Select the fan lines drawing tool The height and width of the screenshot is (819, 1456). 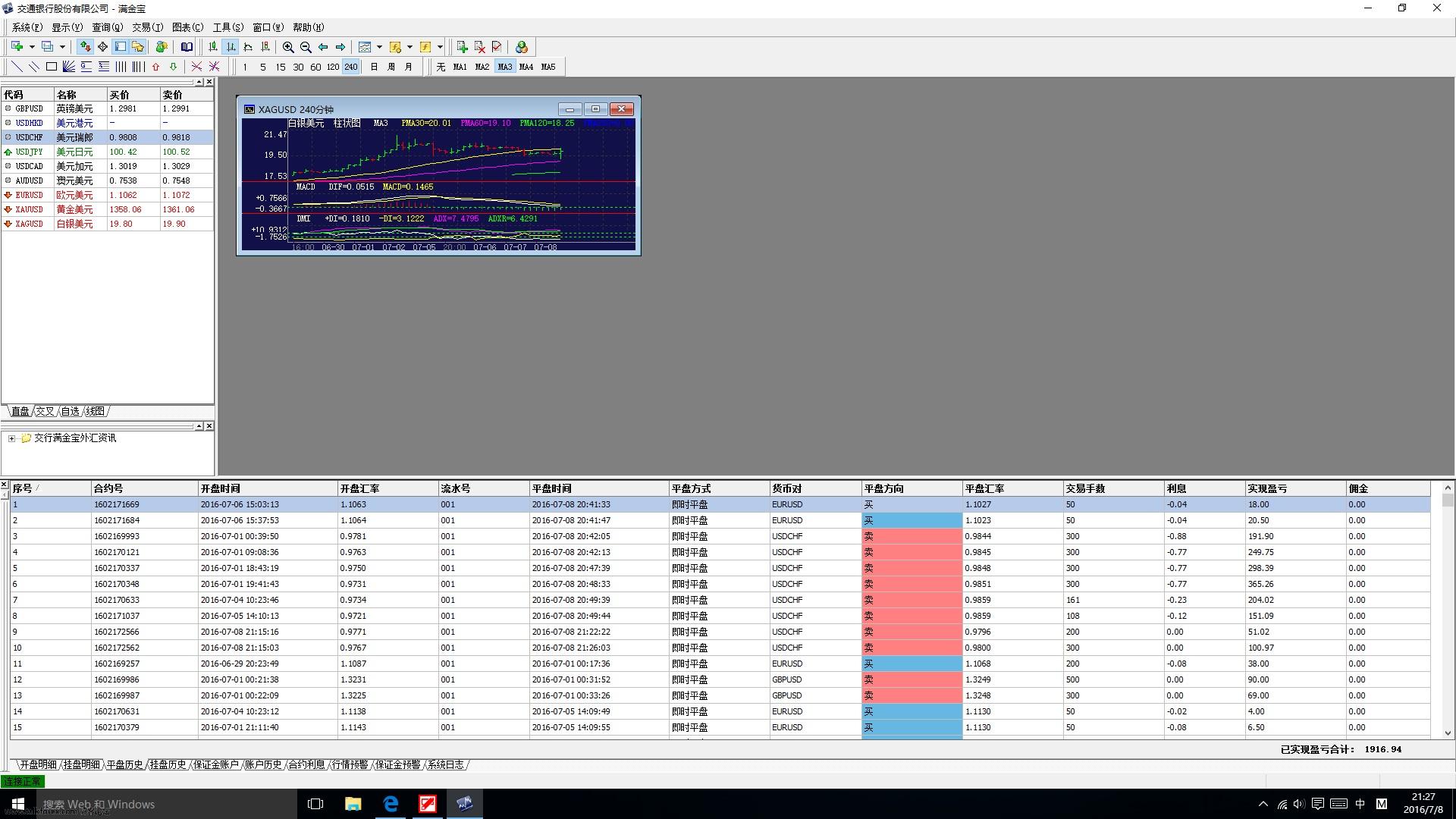(69, 67)
